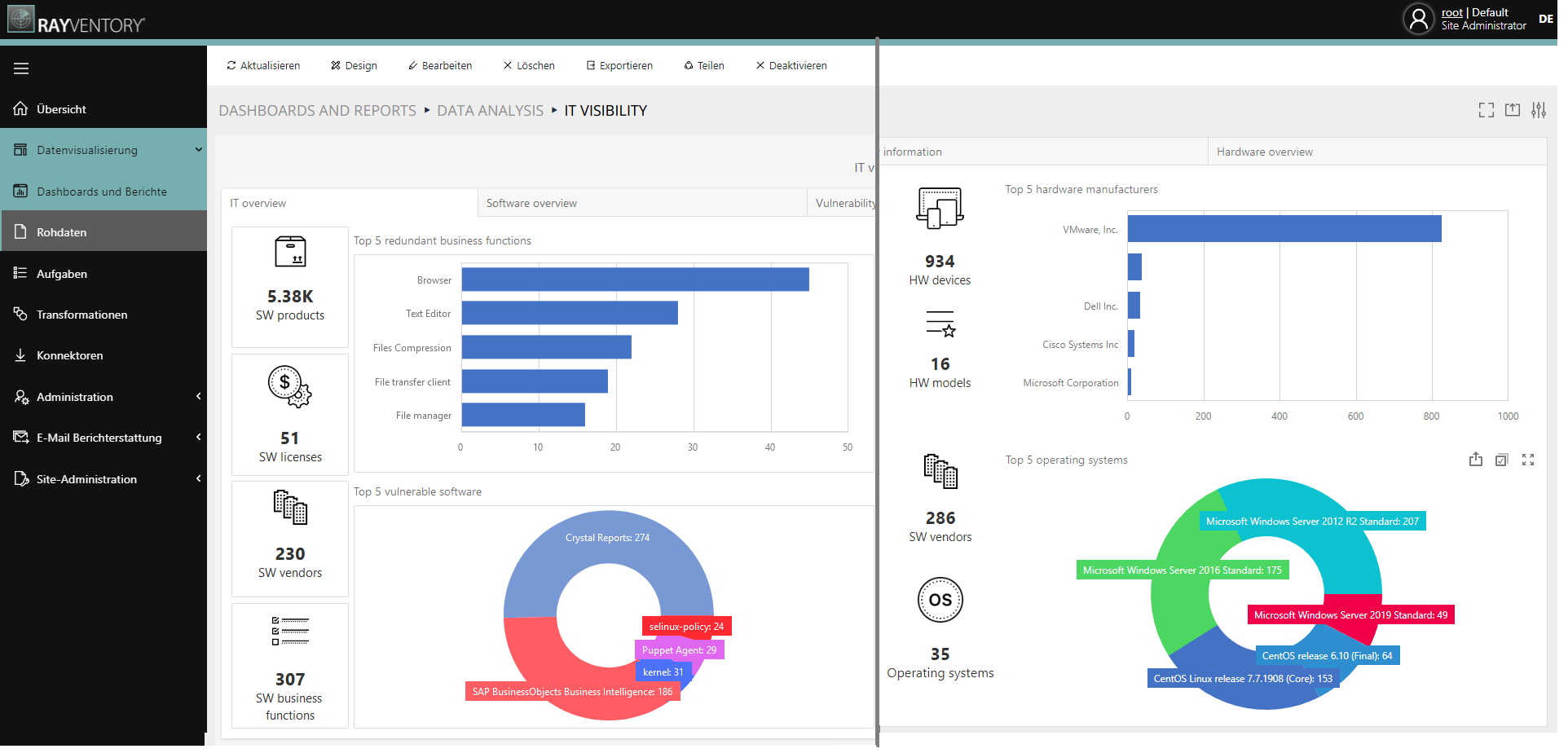Click share icon on operating systems chart
The height and width of the screenshot is (753, 1568).
coord(1475,460)
